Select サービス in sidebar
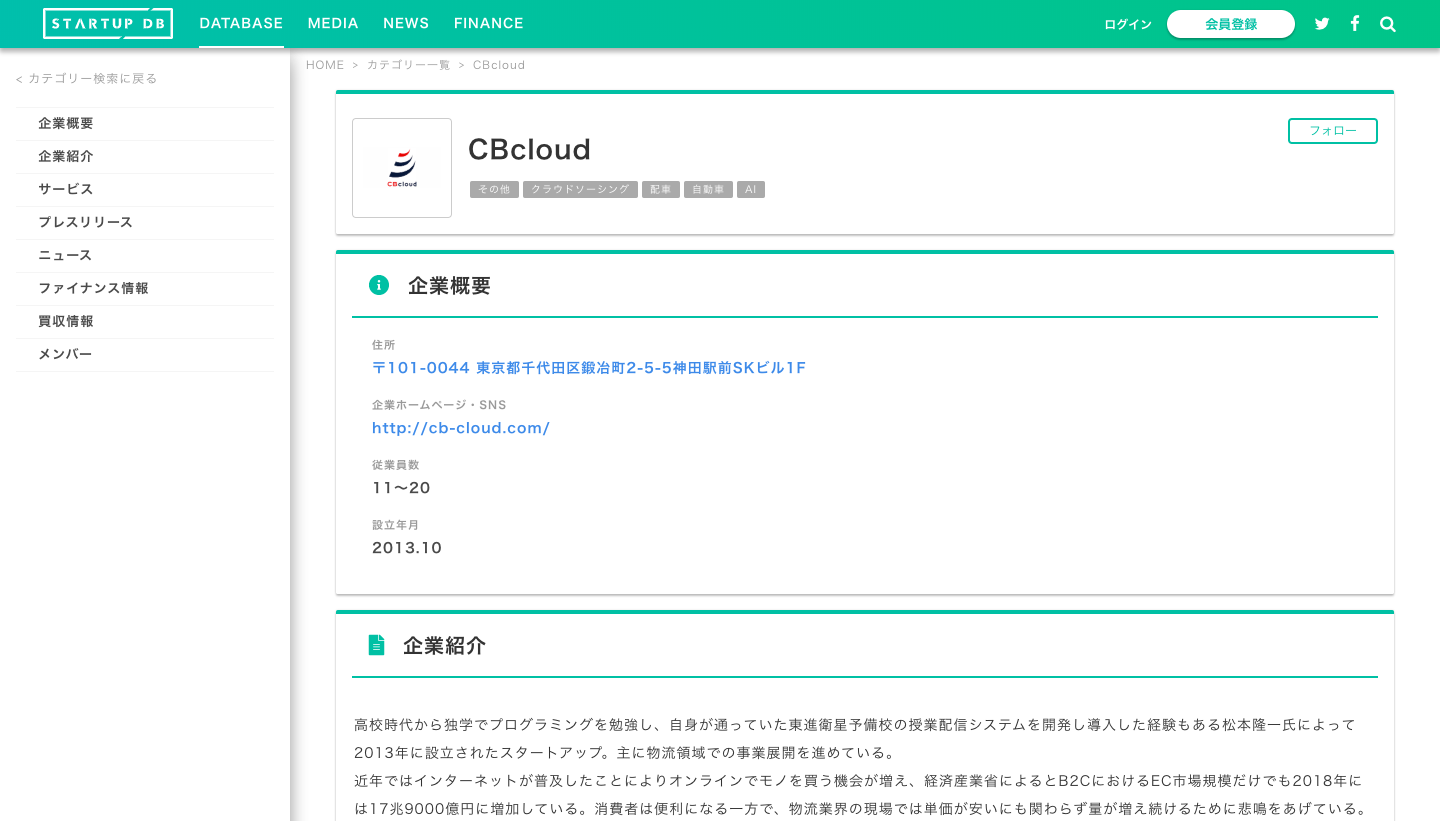The height and width of the screenshot is (821, 1440). click(145, 190)
